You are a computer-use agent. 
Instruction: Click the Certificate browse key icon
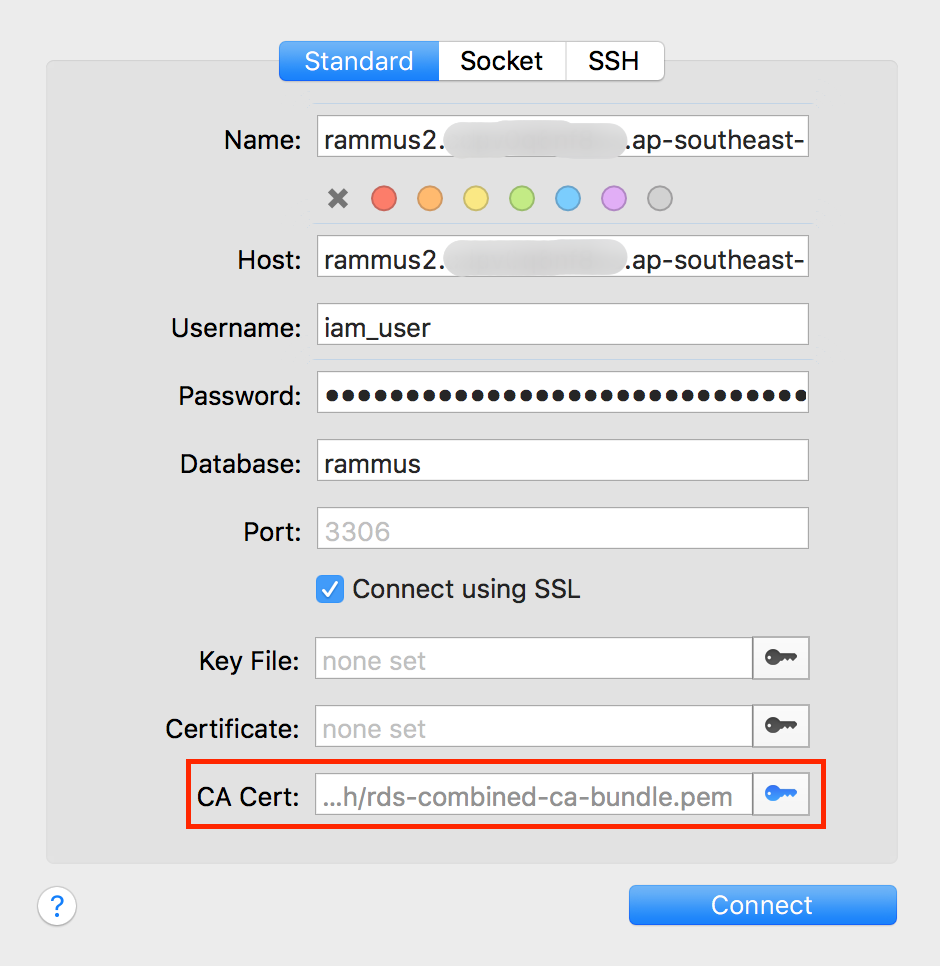coord(781,727)
